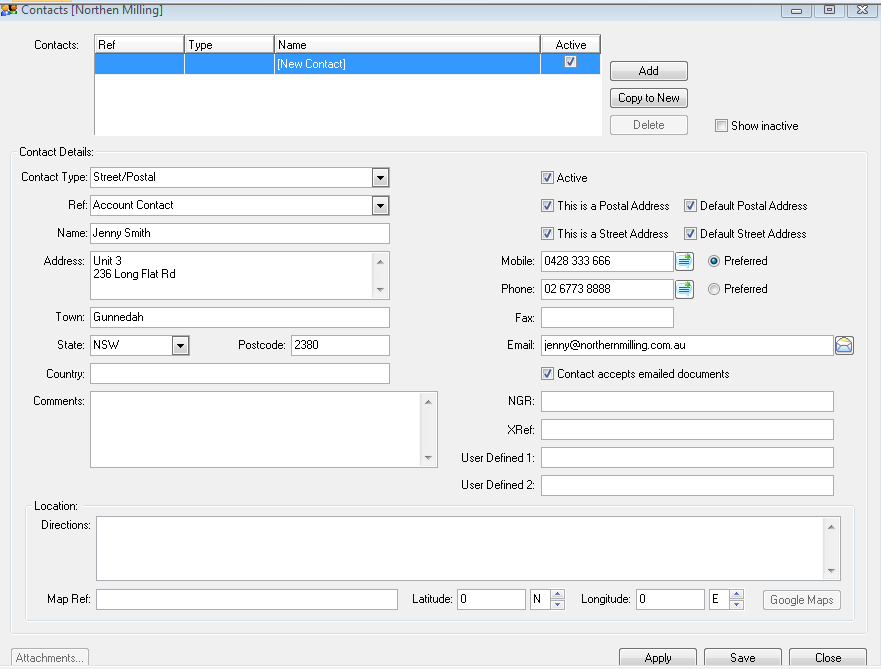Expand the Ref dropdown list
This screenshot has height=669, width=881.
[380, 206]
